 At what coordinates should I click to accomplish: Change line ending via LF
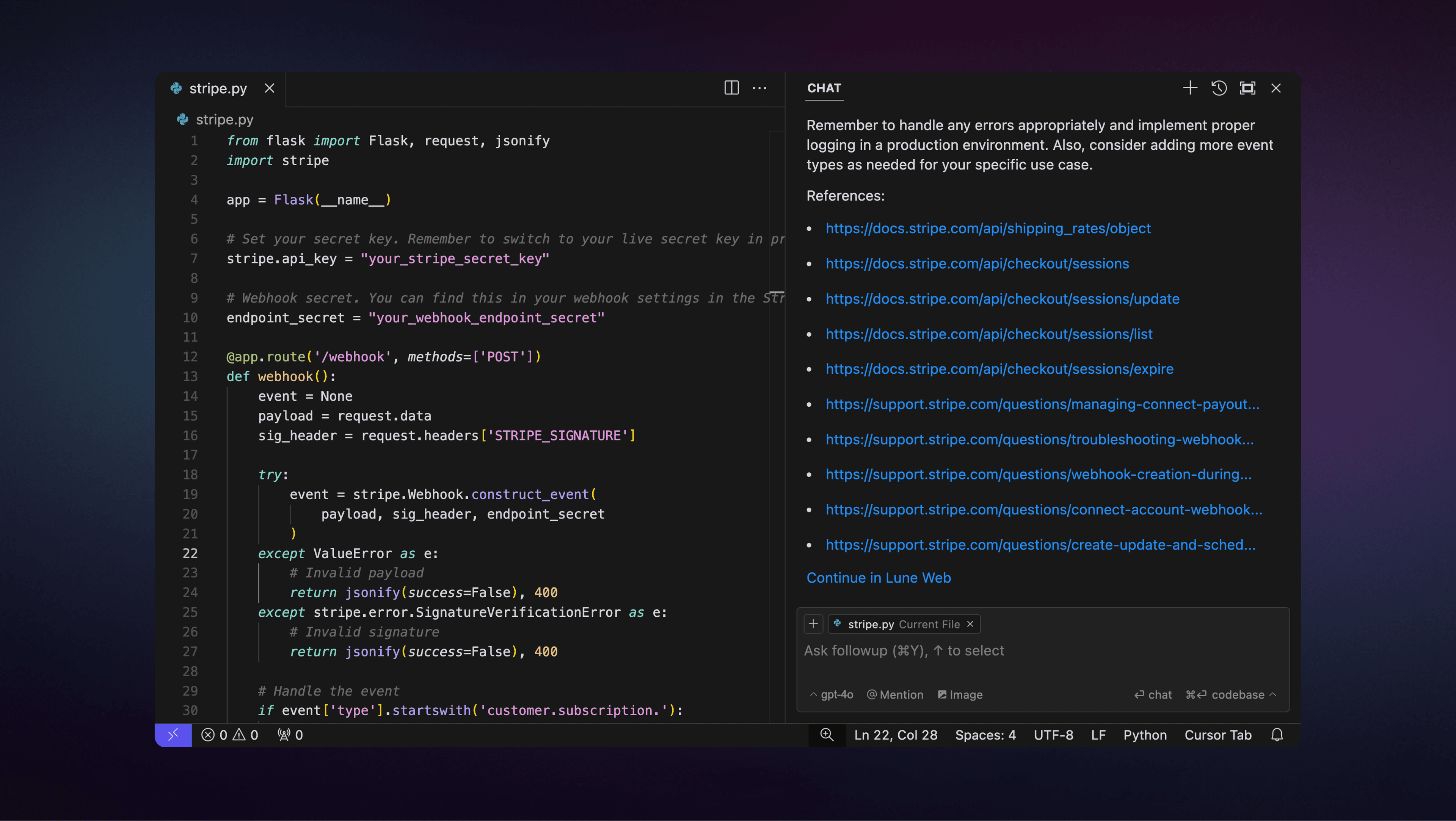tap(1098, 735)
